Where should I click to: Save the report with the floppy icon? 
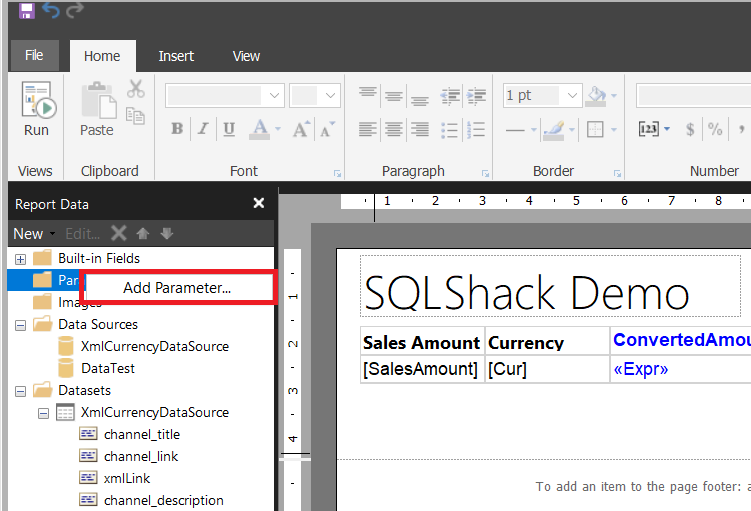click(x=26, y=11)
